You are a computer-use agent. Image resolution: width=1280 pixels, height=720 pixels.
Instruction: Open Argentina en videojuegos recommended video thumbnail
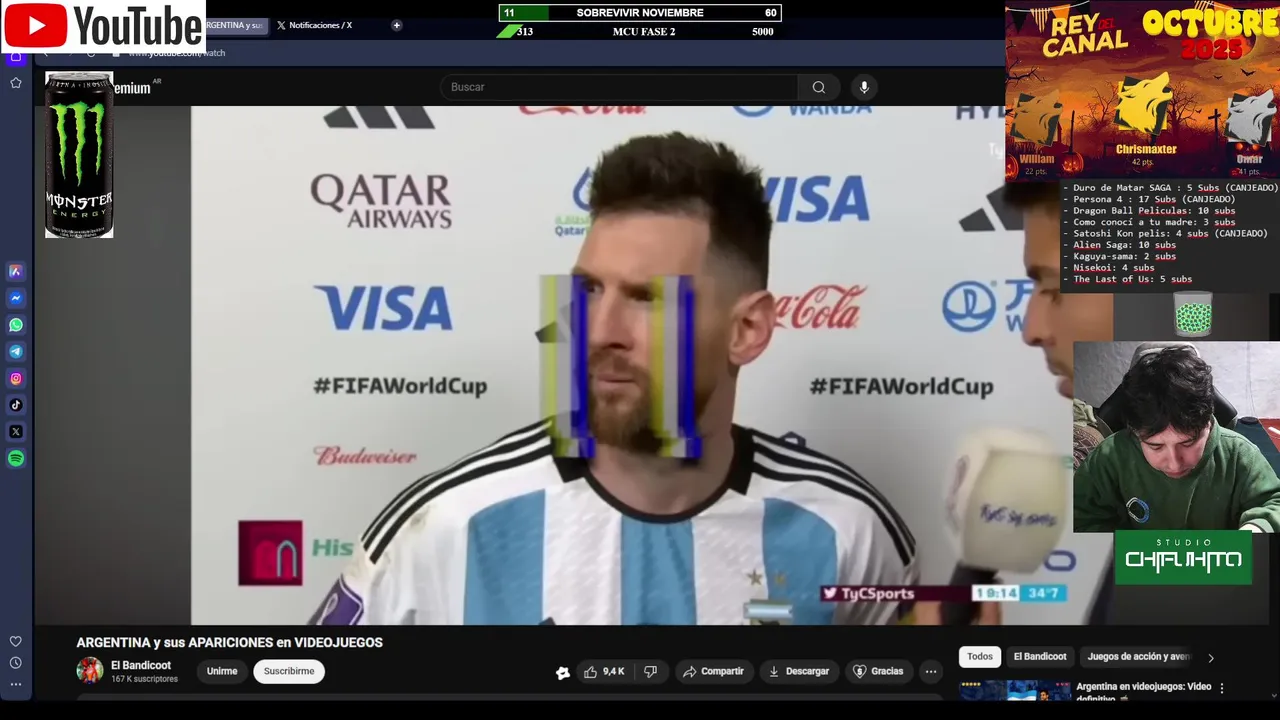pyautogui.click(x=1014, y=691)
